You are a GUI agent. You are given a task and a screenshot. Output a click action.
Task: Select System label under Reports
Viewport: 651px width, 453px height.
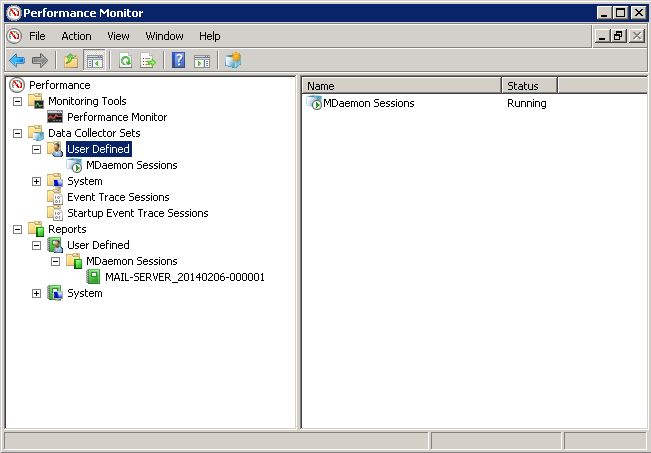coord(85,293)
